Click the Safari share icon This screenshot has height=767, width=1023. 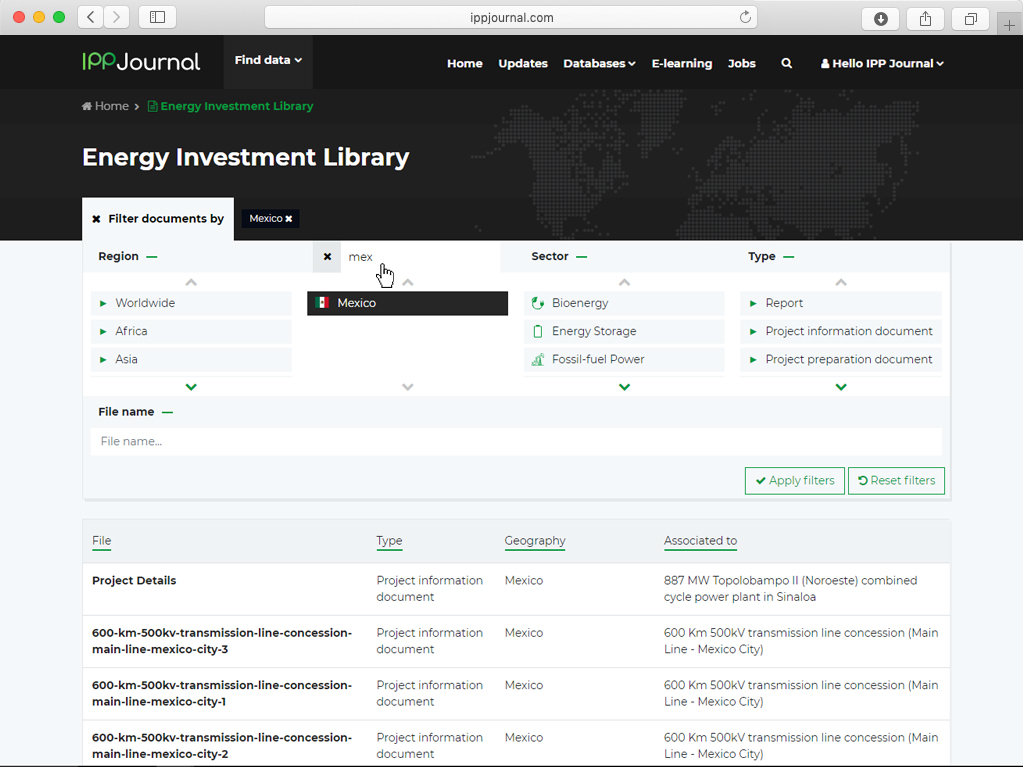pyautogui.click(x=925, y=18)
